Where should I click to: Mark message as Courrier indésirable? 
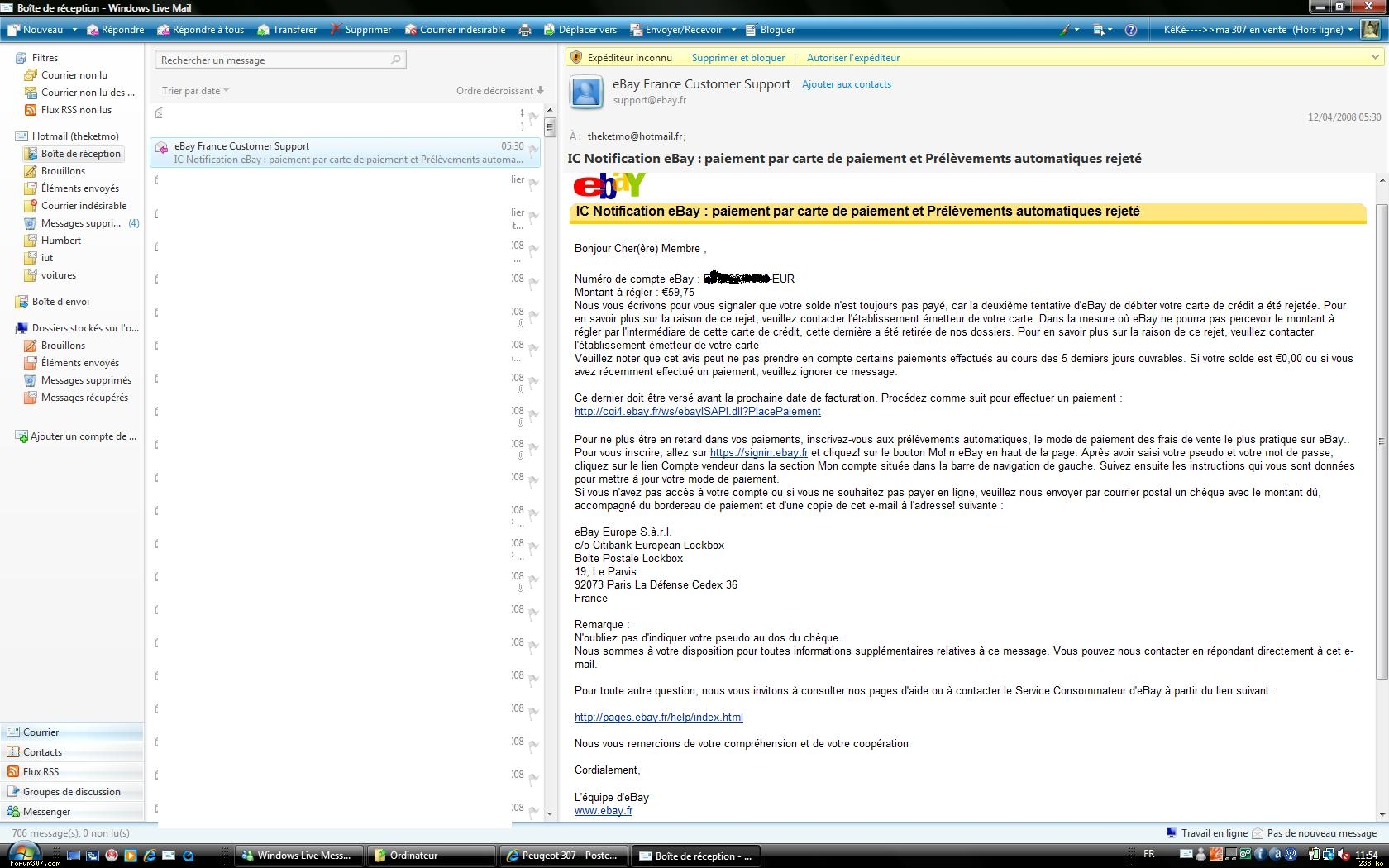point(456,30)
